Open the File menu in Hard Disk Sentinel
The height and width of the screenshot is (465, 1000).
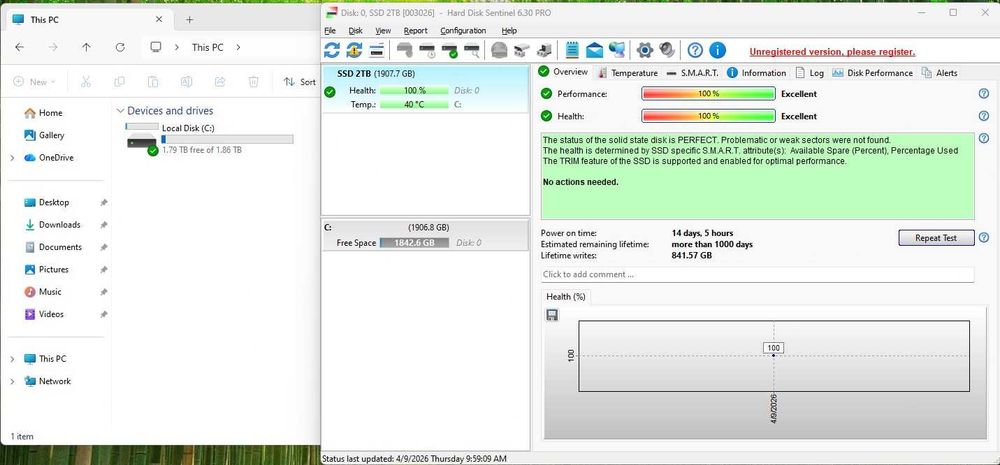330,31
